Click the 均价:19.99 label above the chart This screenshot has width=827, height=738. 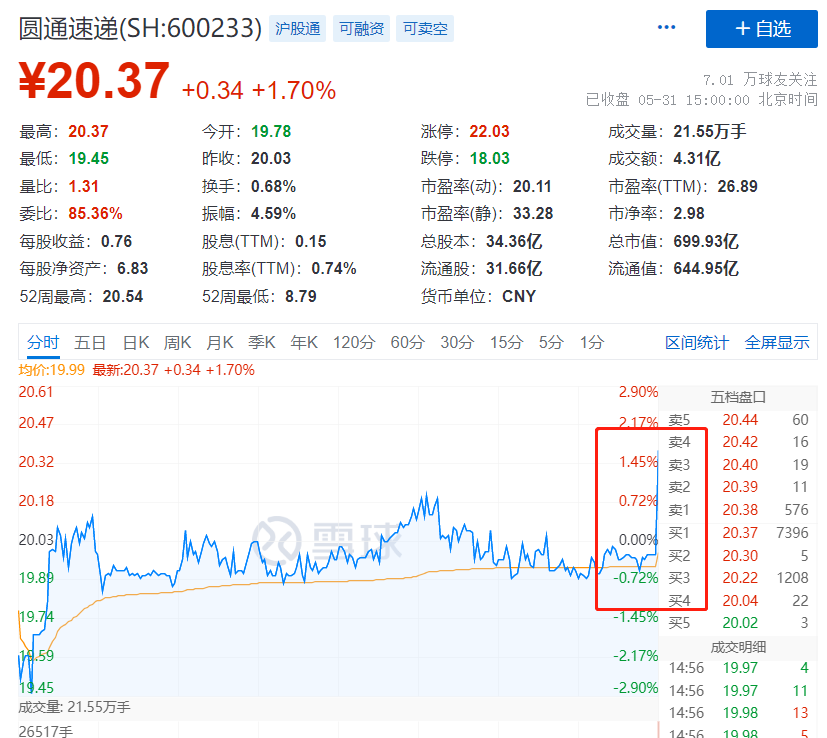(51, 370)
